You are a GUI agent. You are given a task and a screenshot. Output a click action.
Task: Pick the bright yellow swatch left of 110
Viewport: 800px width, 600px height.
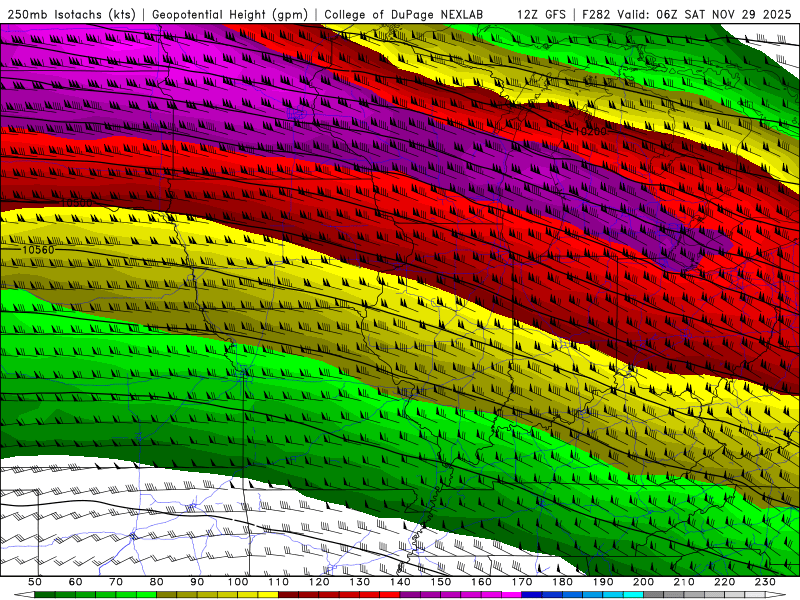tap(268, 595)
